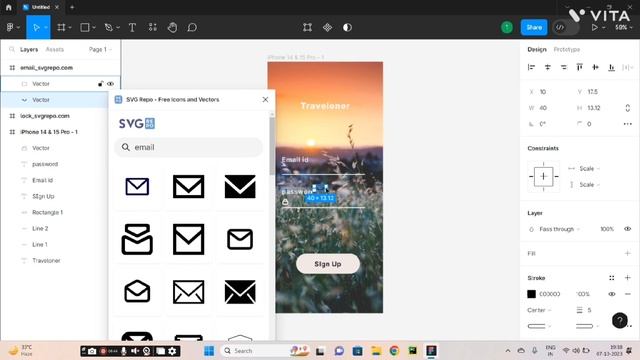Open the Resources tool
This screenshot has width=640, height=360.
pos(153,27)
